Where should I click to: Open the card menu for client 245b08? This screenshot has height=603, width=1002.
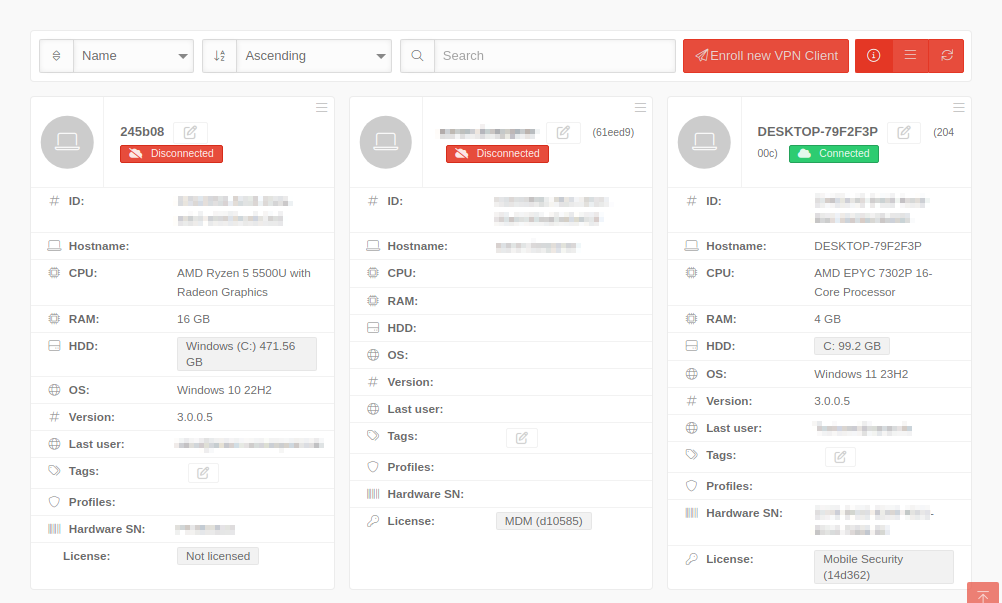[321, 107]
